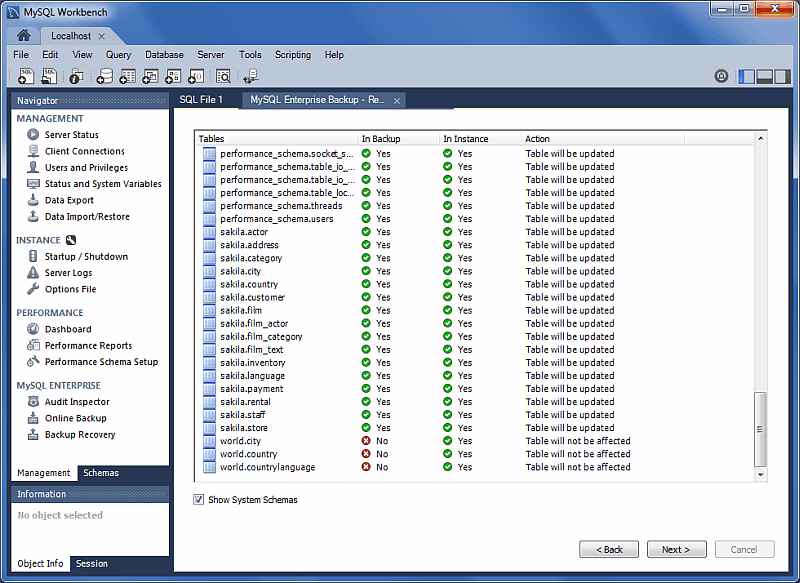
Task: Switch to the Schemas navigator tab
Action: (x=101, y=473)
